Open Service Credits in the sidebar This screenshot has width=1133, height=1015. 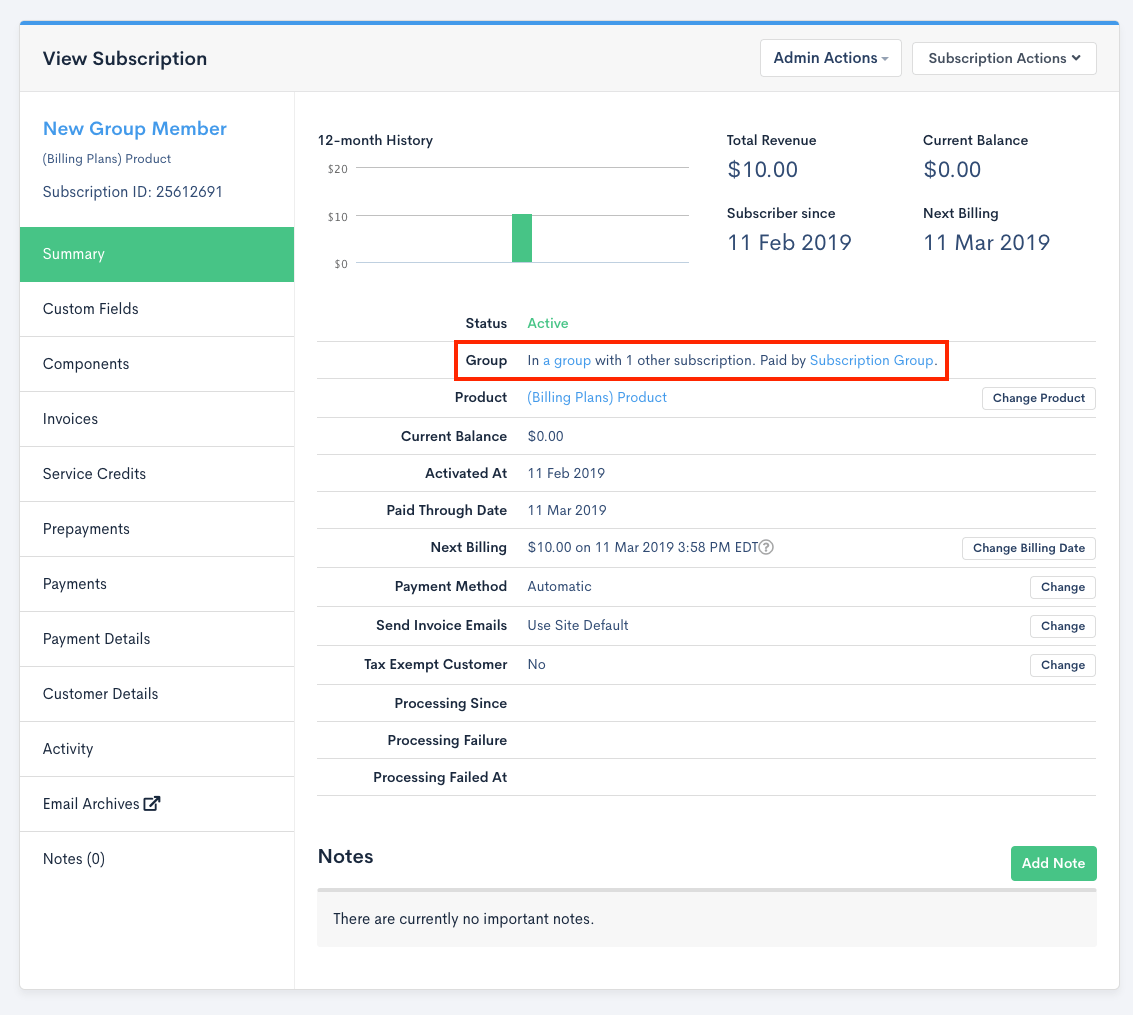(x=94, y=474)
